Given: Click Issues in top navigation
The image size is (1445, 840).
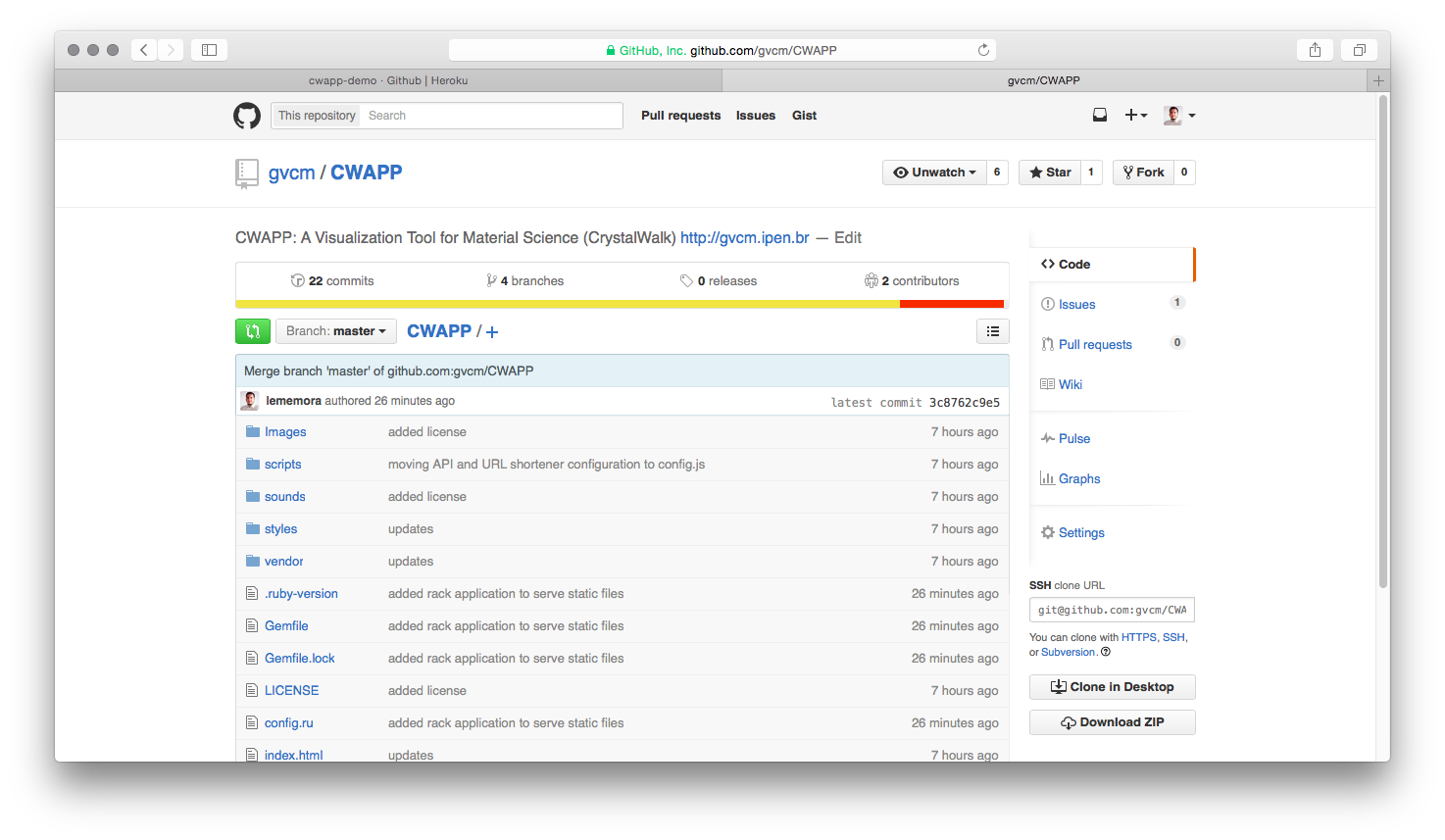Looking at the screenshot, I should [756, 116].
